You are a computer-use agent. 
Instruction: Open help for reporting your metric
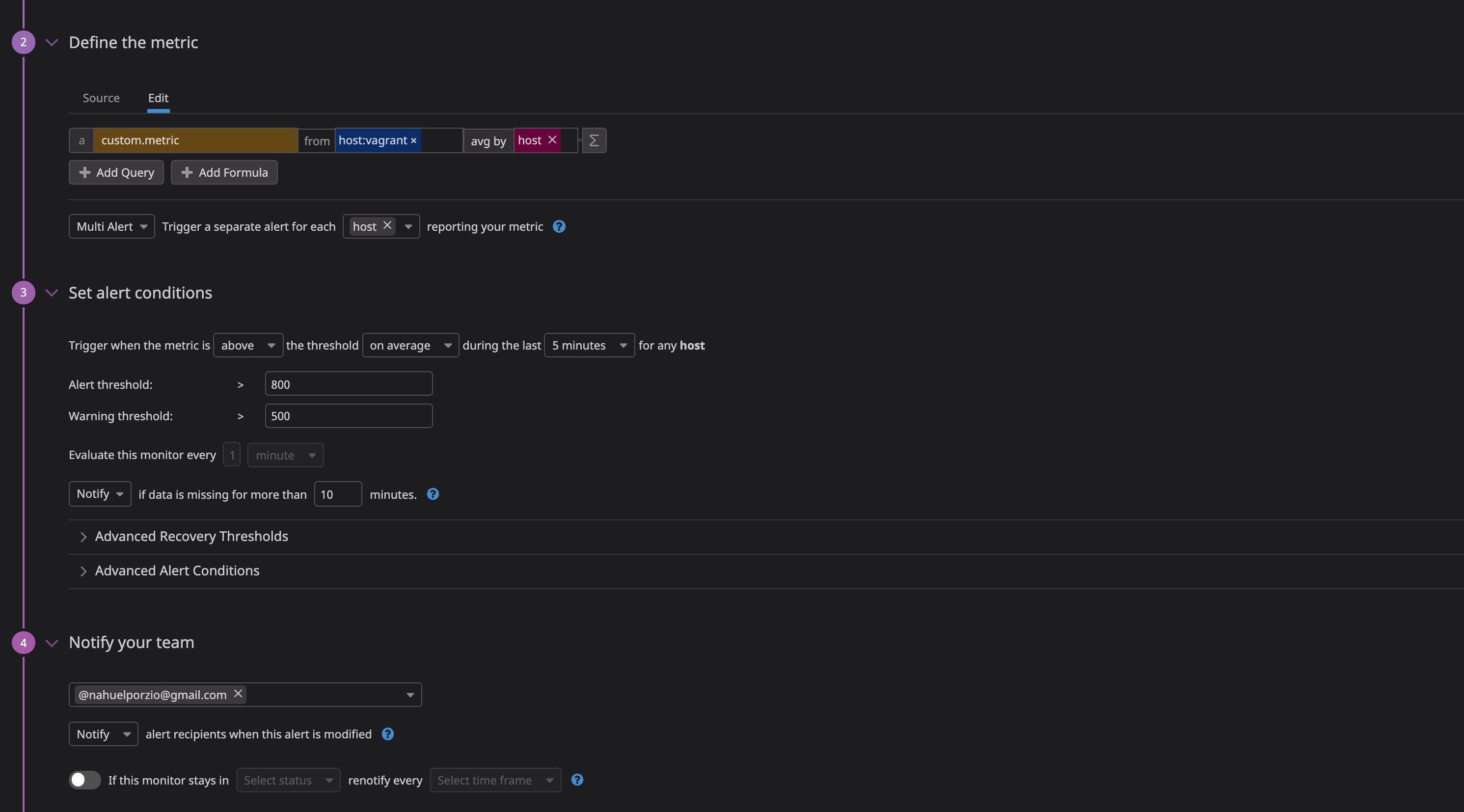coord(559,226)
